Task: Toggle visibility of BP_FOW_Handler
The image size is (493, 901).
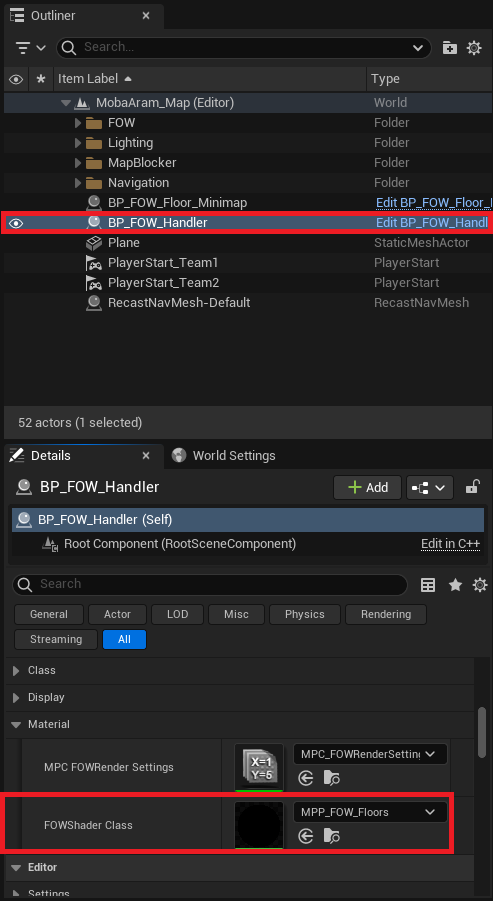Action: (x=16, y=223)
